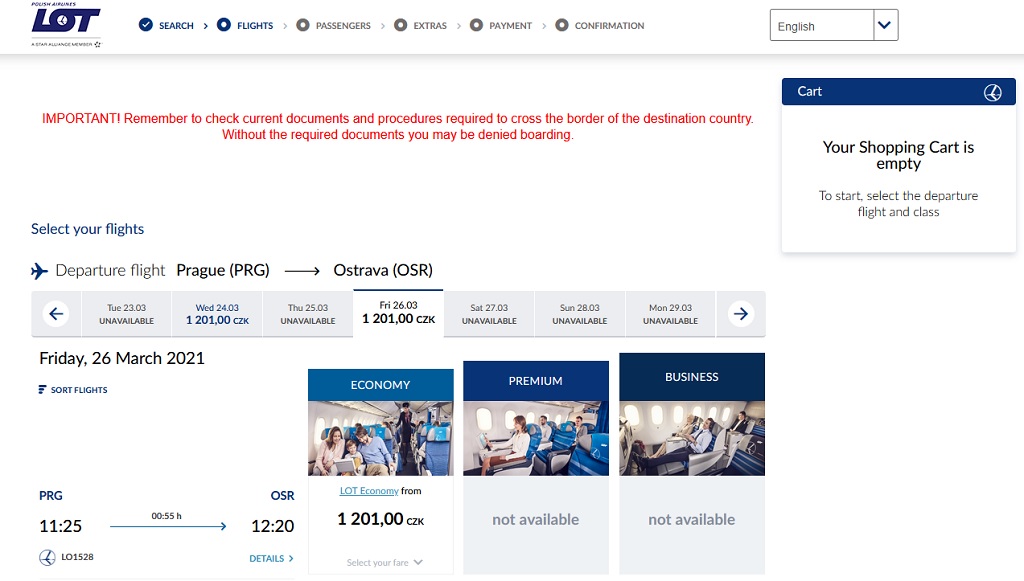
Task: Click the sort icon beside Sort Flights
Action: tap(42, 390)
